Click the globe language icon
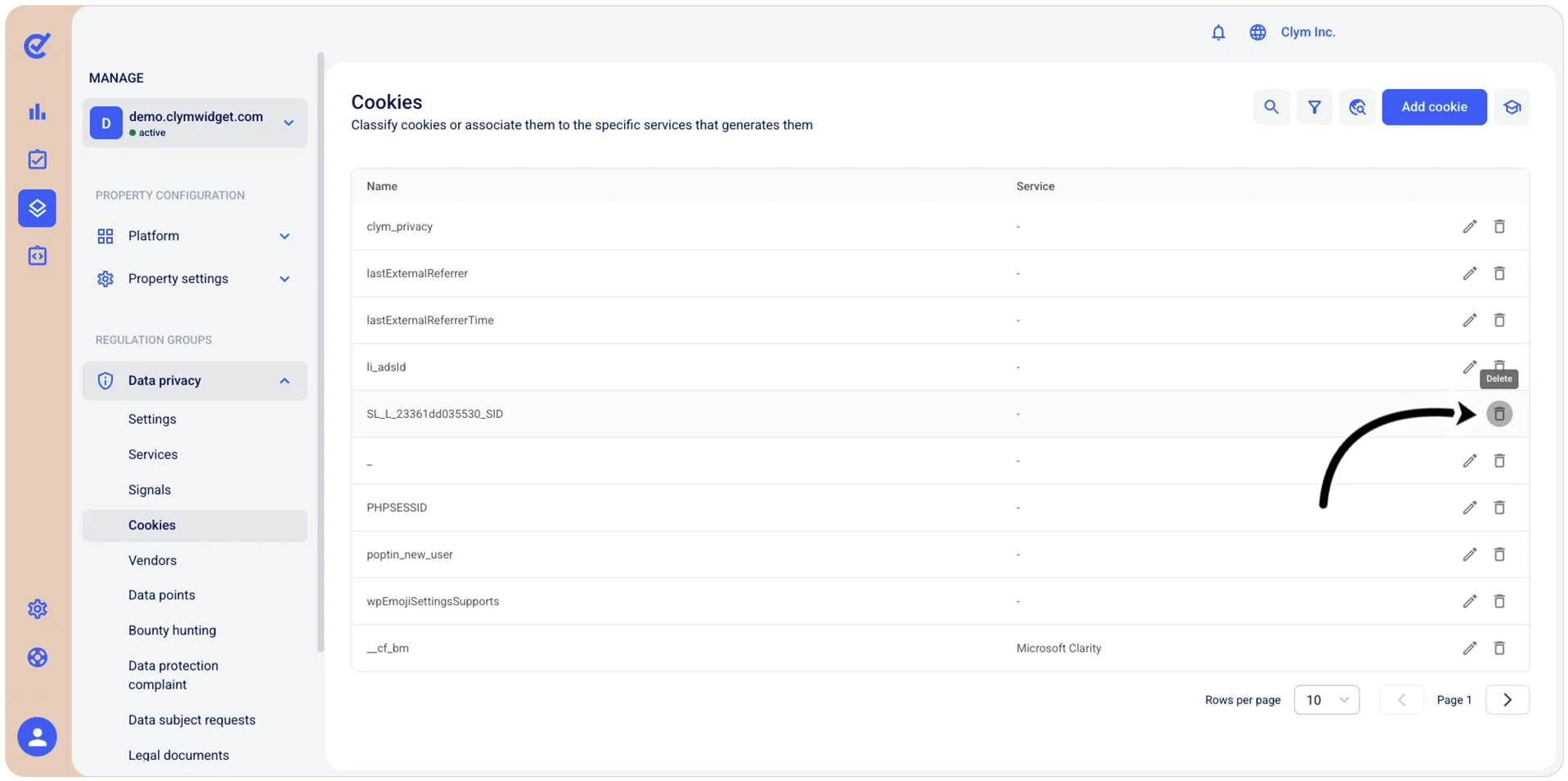 tap(1257, 32)
